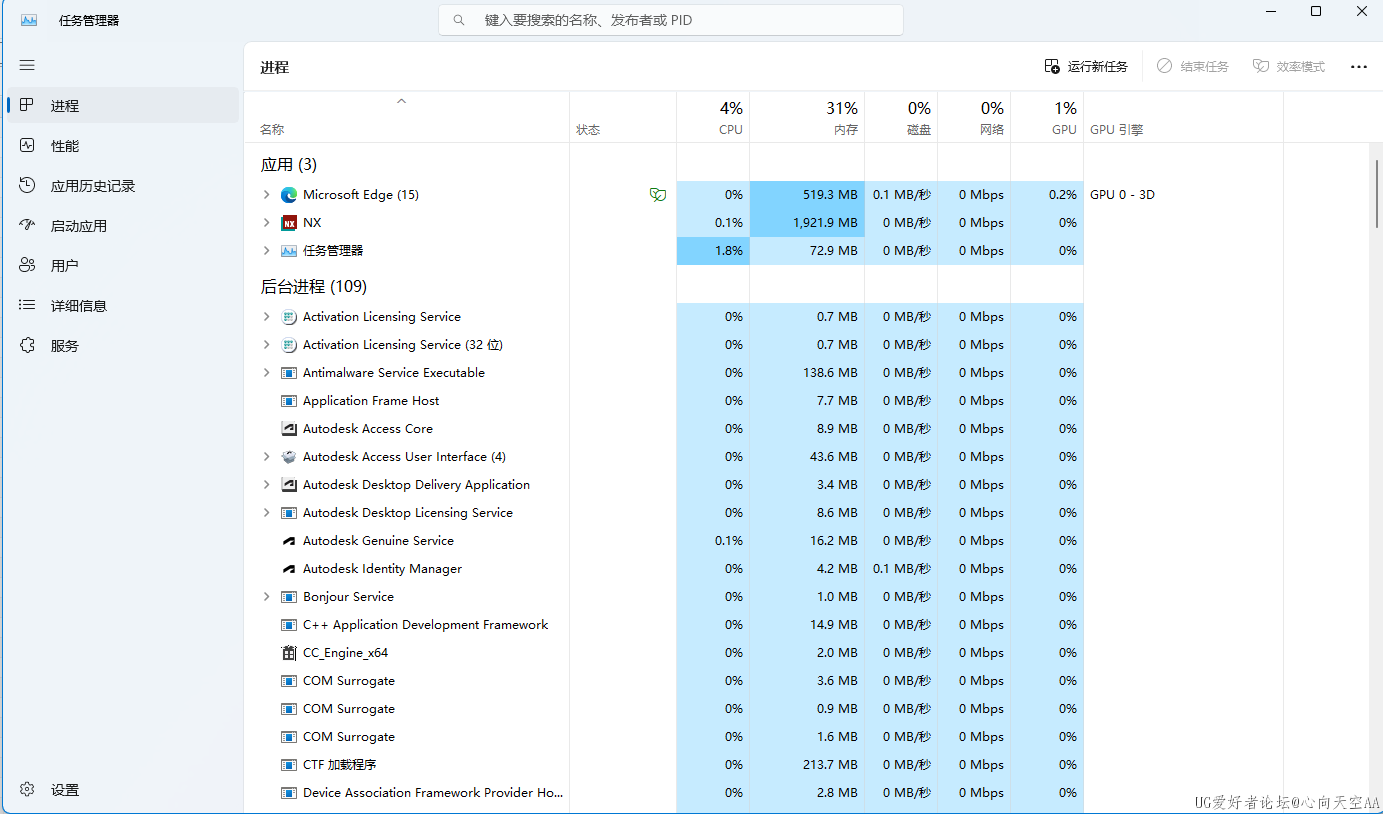Open the 用户 page

point(123,265)
